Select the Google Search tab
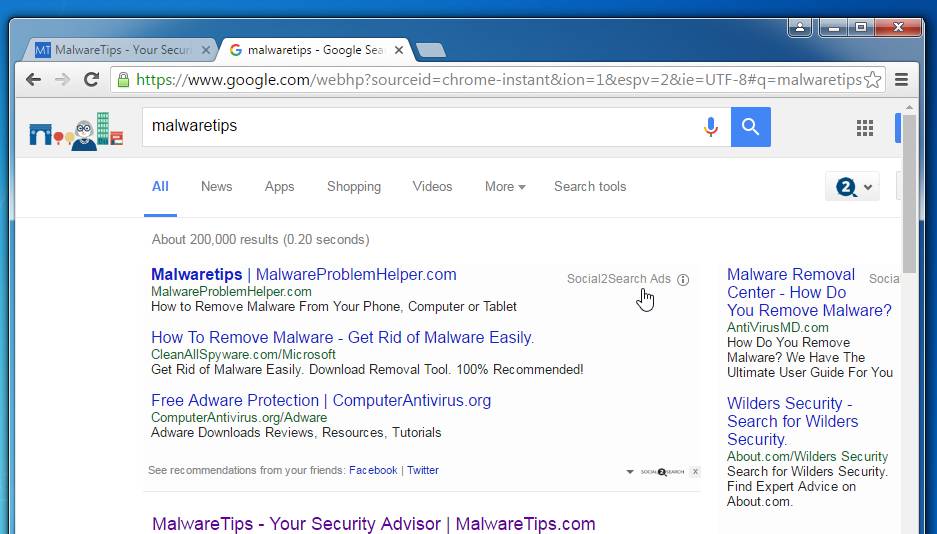The image size is (937, 534). pos(314,50)
